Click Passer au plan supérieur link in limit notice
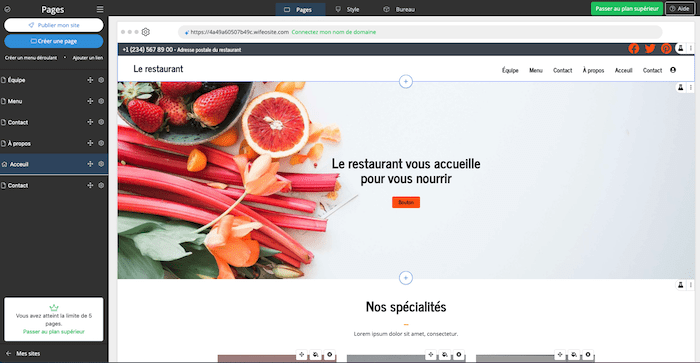 pos(54,332)
